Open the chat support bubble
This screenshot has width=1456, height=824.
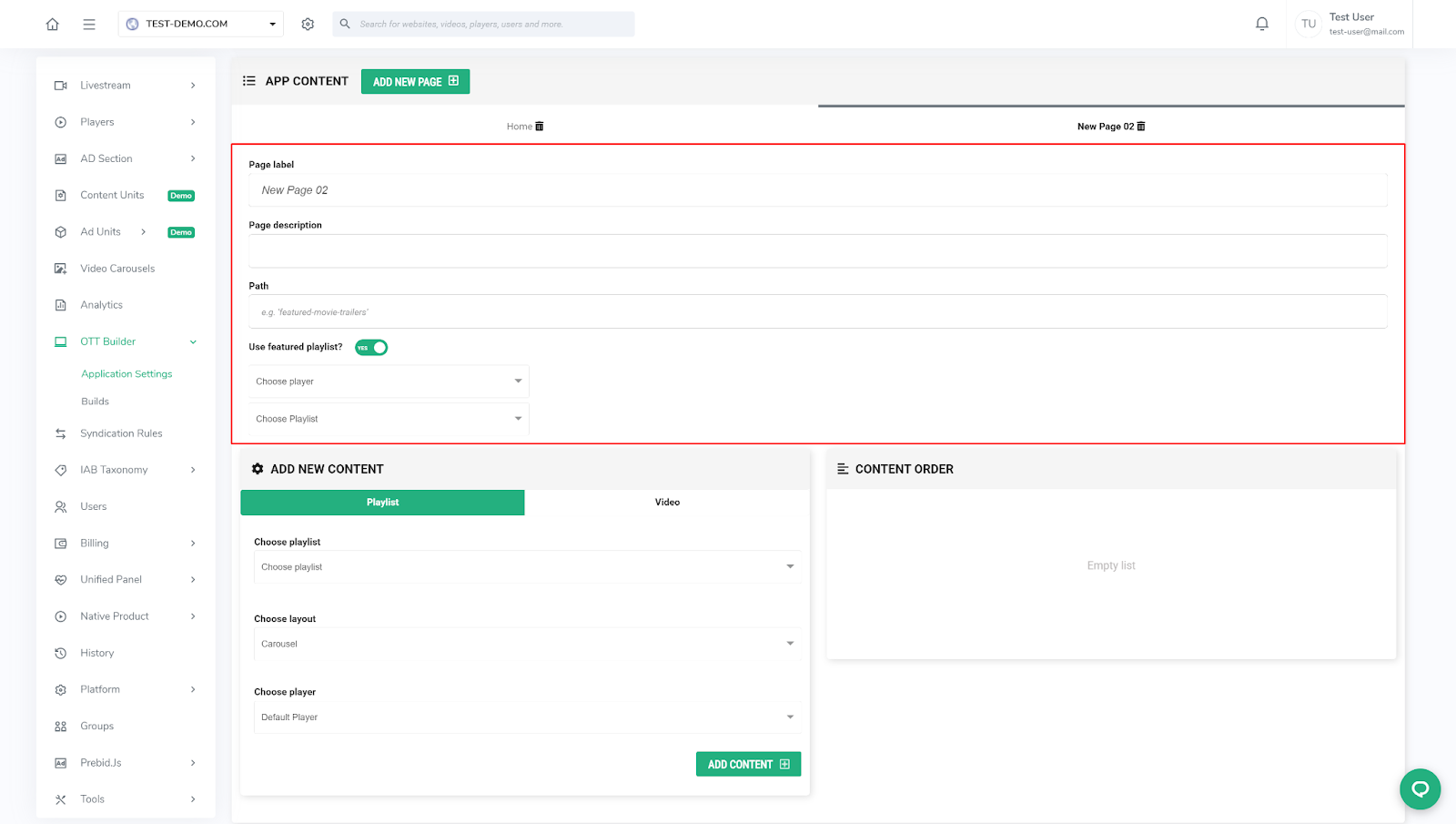1420,788
